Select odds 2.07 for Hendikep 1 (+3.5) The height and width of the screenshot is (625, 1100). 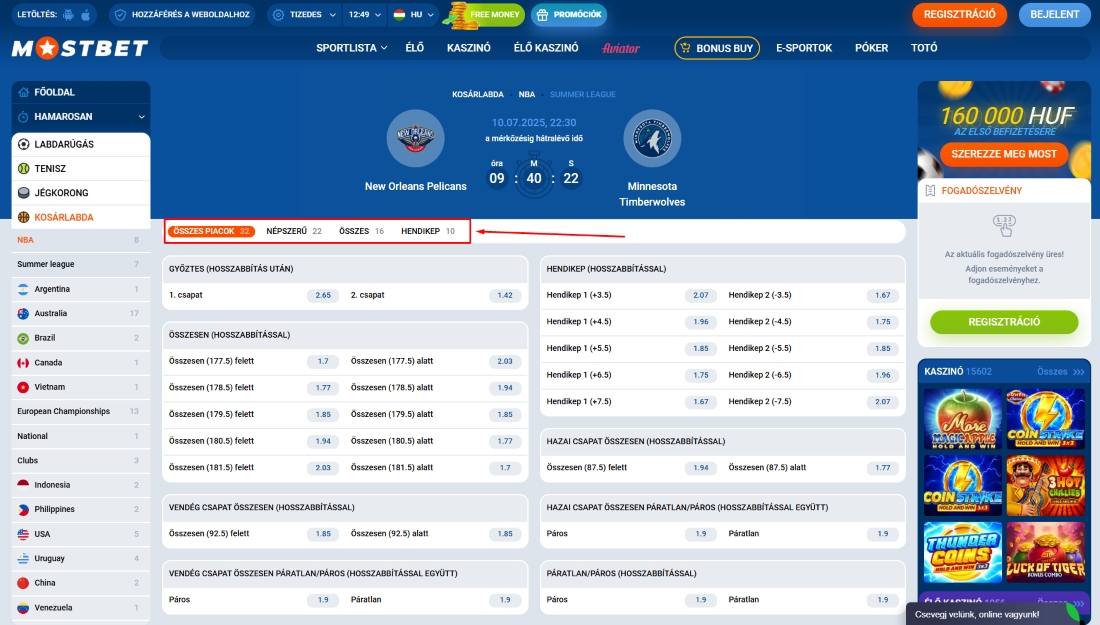701,295
